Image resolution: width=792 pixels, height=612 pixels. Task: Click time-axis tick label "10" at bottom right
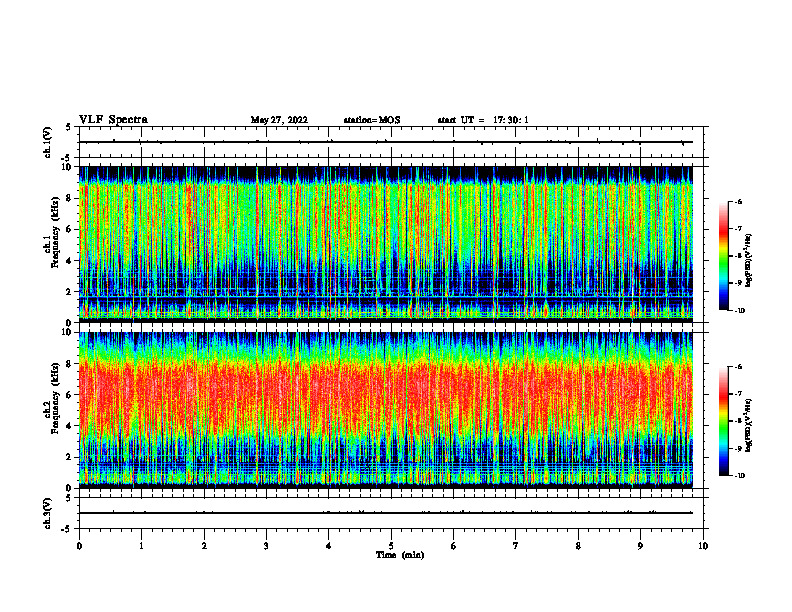pyautogui.click(x=703, y=546)
